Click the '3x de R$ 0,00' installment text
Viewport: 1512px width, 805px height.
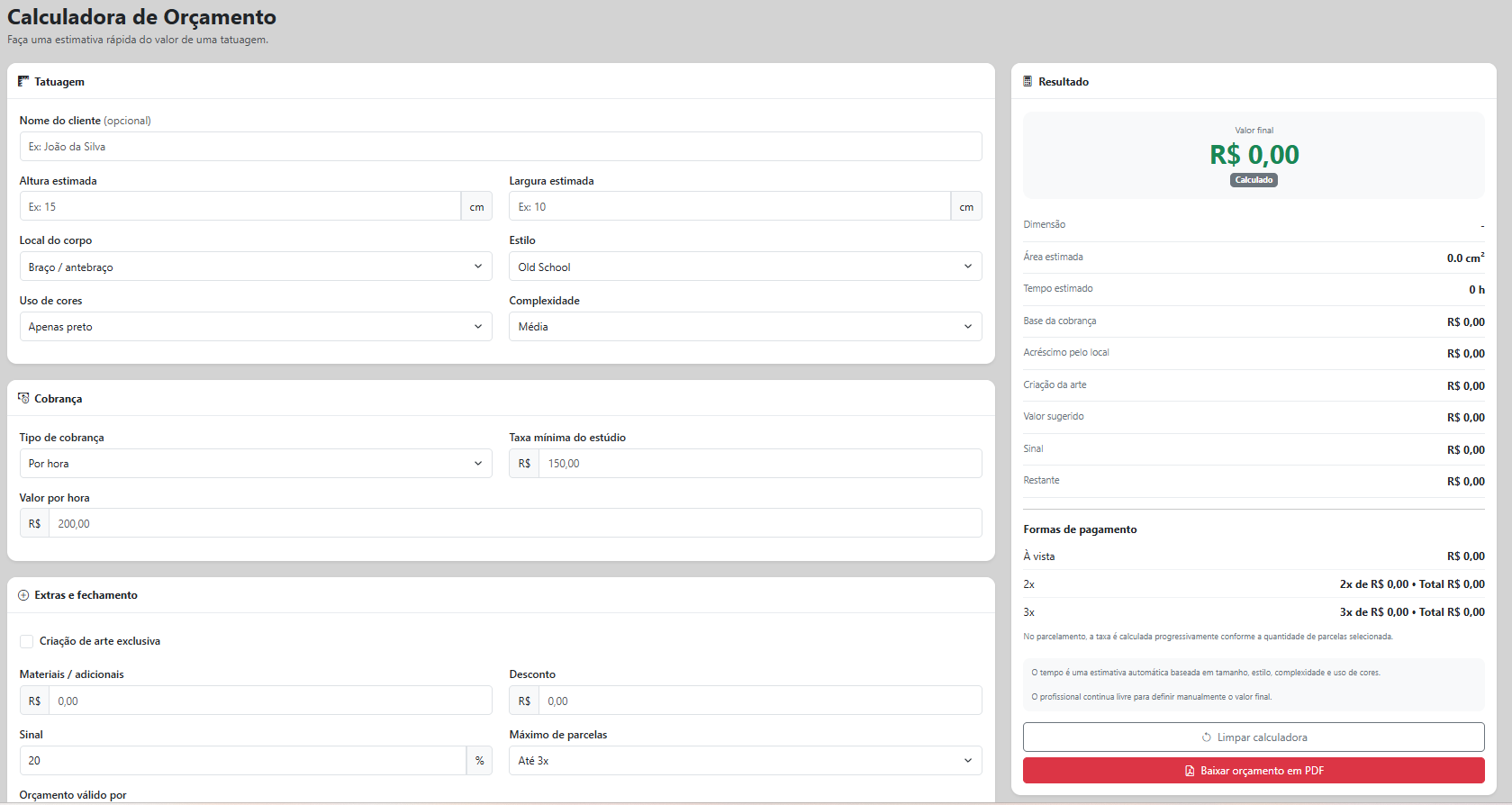[x=1374, y=612]
